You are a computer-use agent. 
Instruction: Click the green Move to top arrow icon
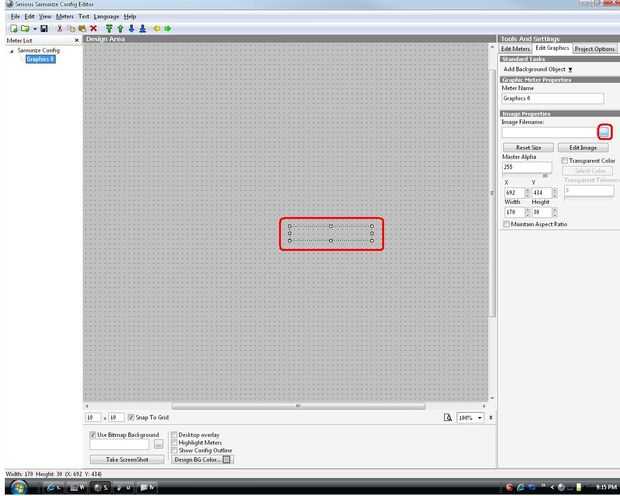(109, 28)
